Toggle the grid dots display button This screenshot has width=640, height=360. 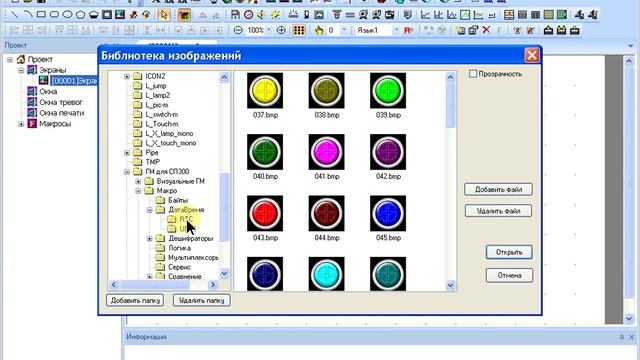point(299,30)
